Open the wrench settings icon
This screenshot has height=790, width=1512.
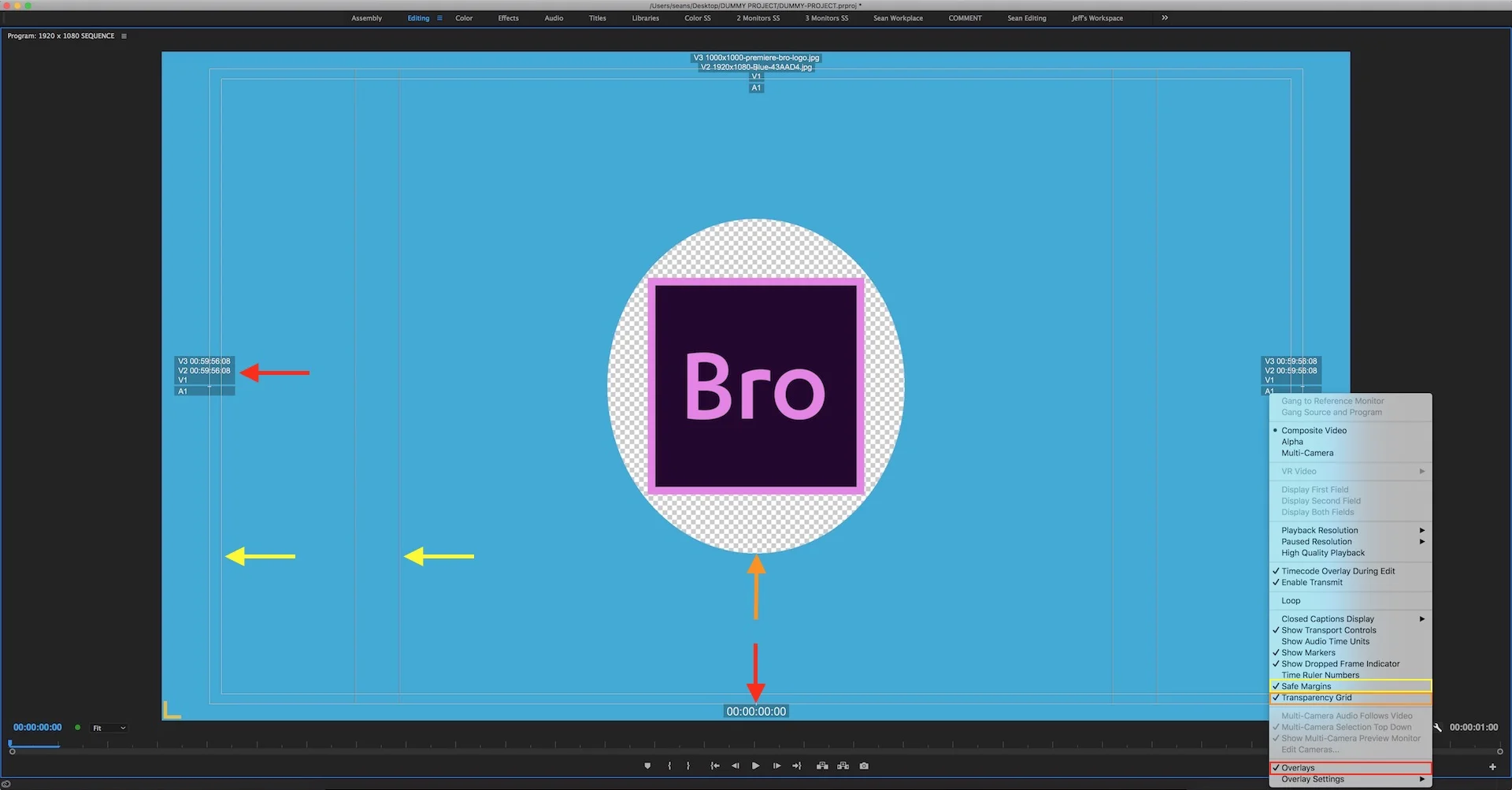tap(1438, 728)
